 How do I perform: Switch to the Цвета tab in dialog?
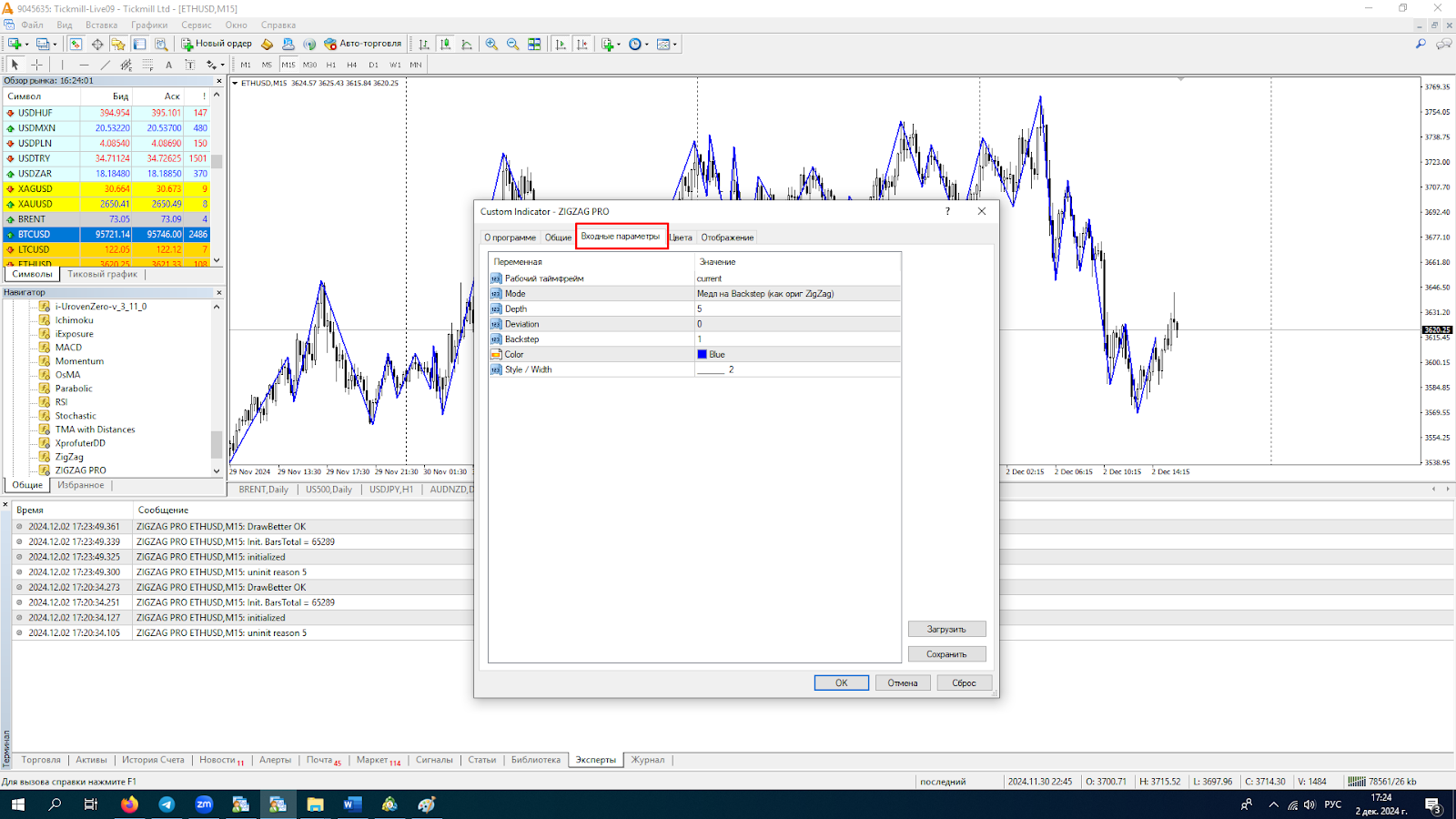pyautogui.click(x=682, y=238)
